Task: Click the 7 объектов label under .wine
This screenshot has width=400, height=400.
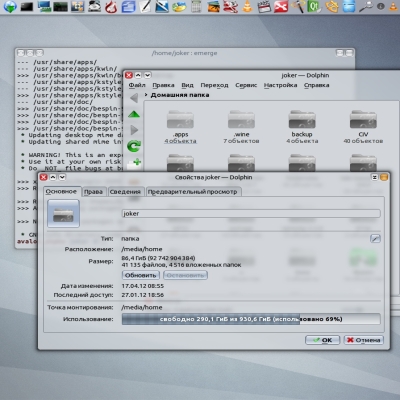Action: click(241, 141)
